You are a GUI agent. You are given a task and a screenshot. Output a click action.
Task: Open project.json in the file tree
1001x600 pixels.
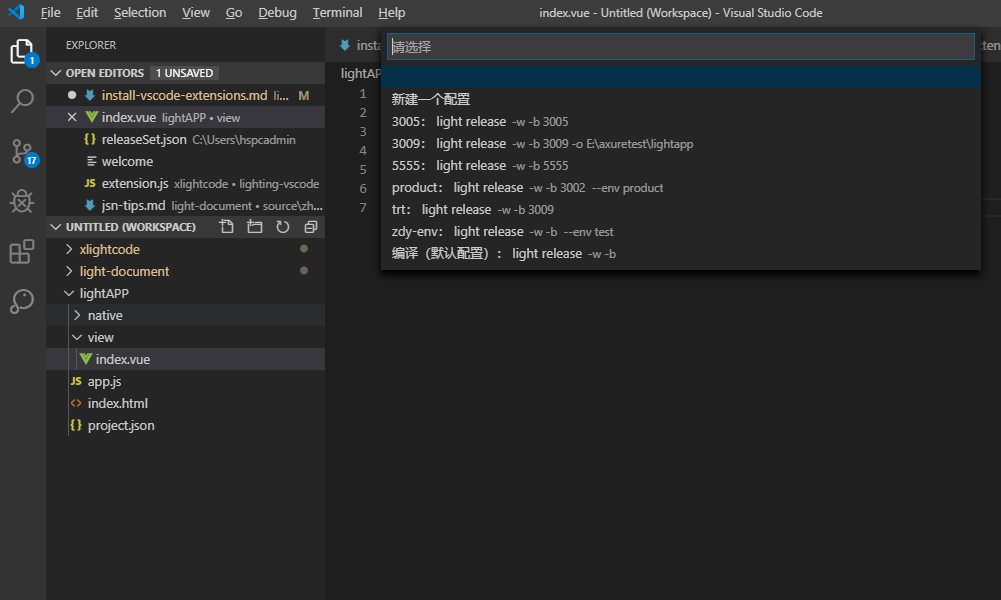pyautogui.click(x=121, y=425)
